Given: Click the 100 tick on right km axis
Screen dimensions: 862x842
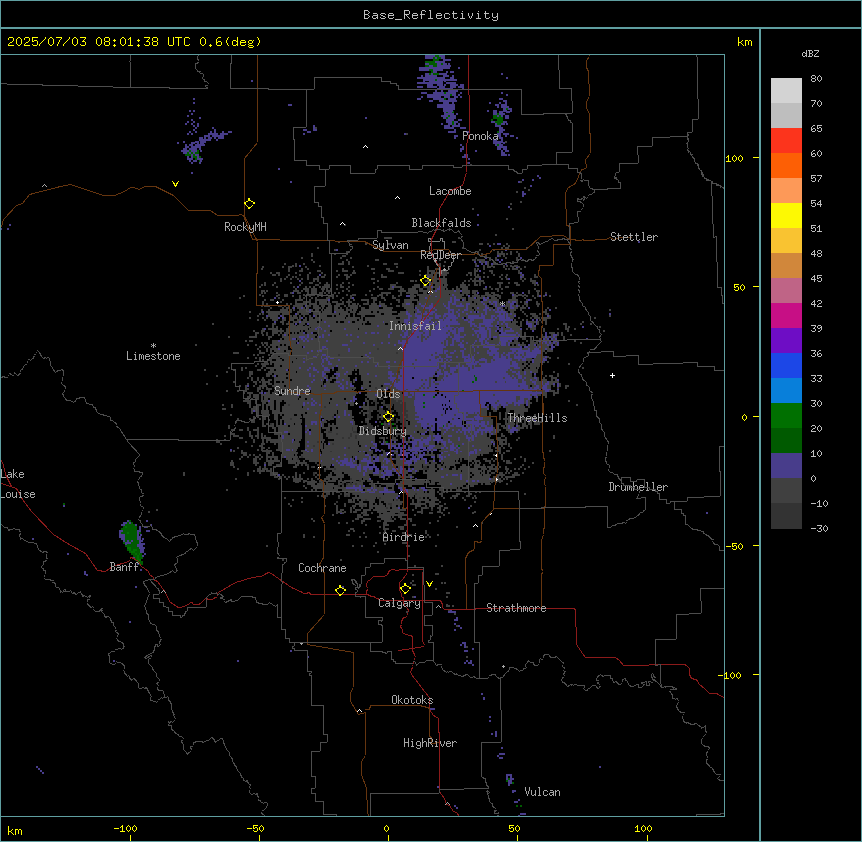Looking at the screenshot, I should pyautogui.click(x=734, y=158).
